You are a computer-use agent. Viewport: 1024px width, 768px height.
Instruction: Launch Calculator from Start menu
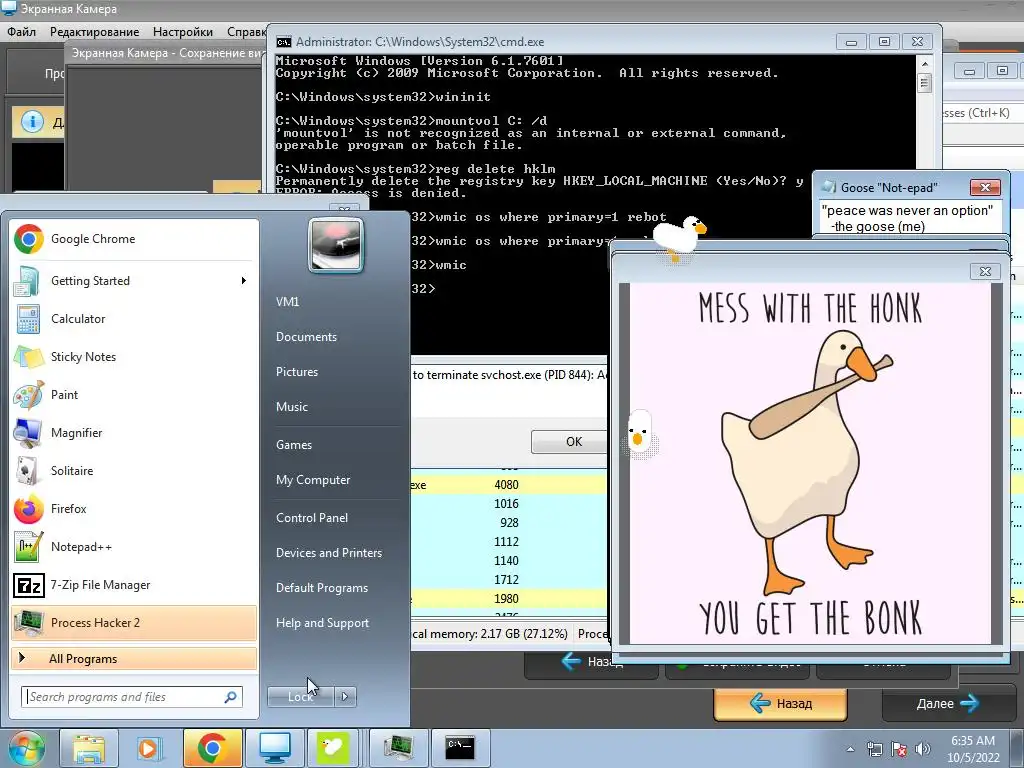tap(134, 319)
